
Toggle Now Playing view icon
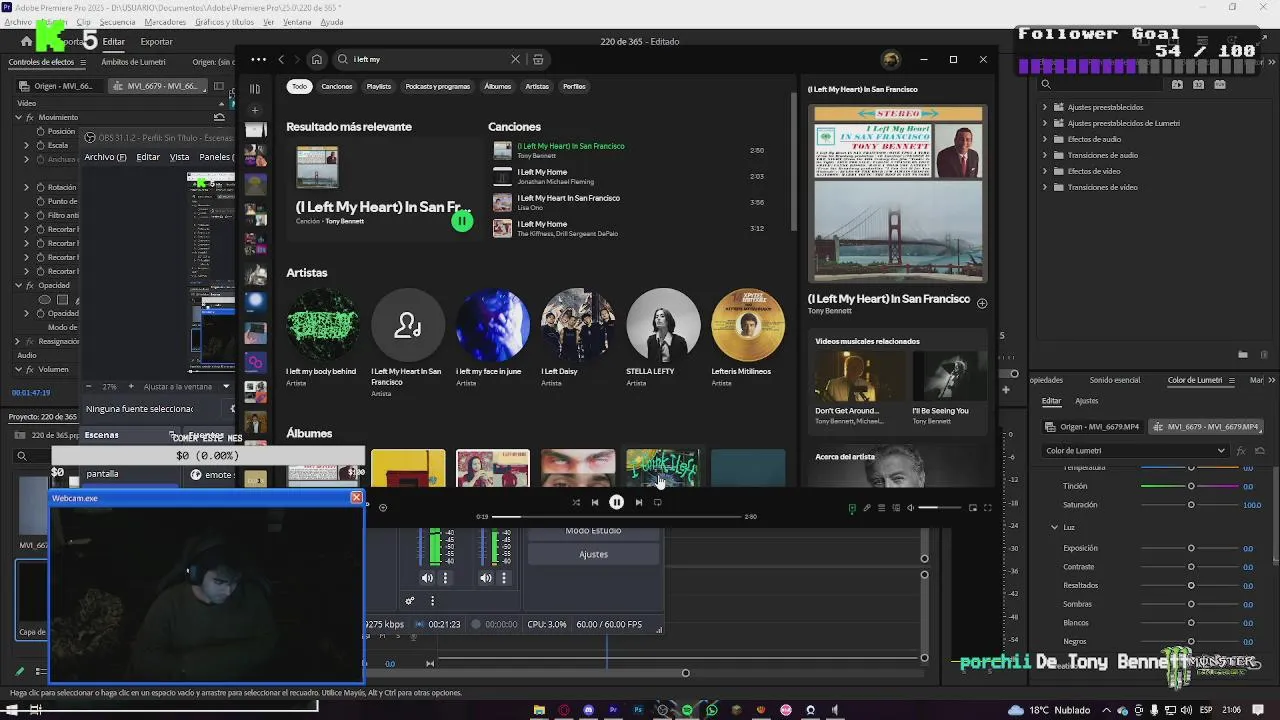pyautogui.click(x=852, y=508)
